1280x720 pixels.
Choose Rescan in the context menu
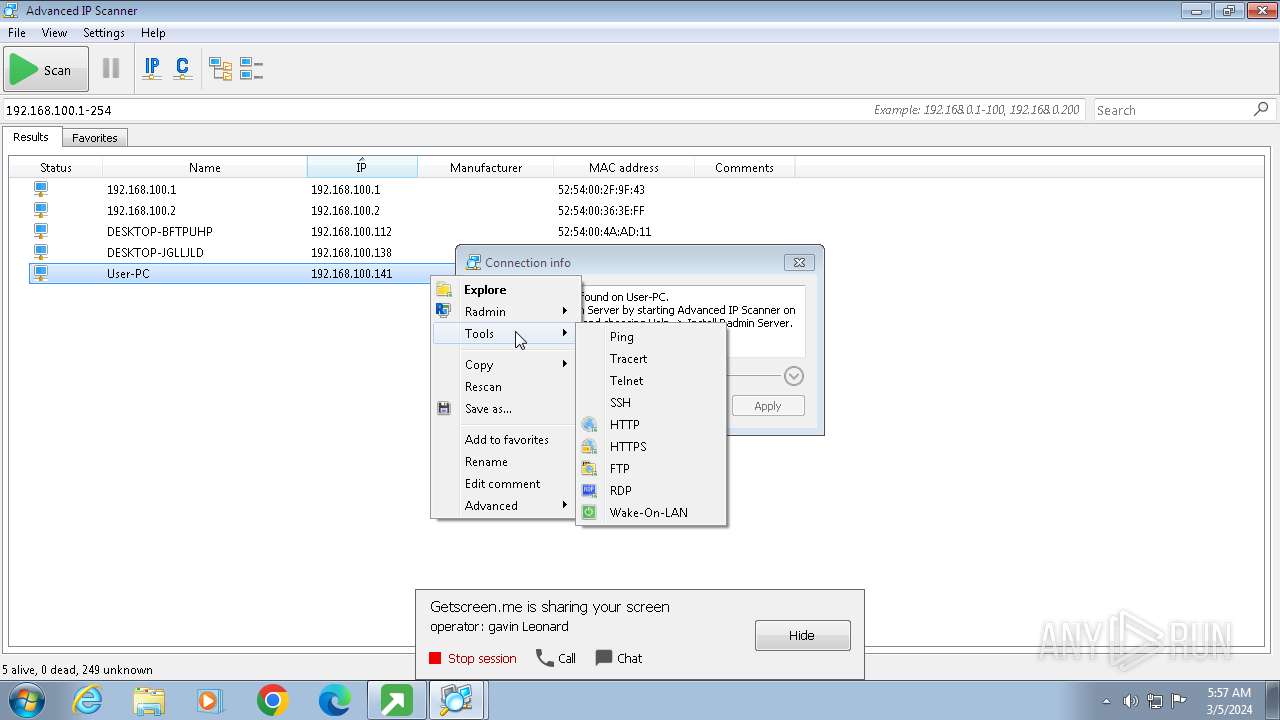tap(504, 386)
